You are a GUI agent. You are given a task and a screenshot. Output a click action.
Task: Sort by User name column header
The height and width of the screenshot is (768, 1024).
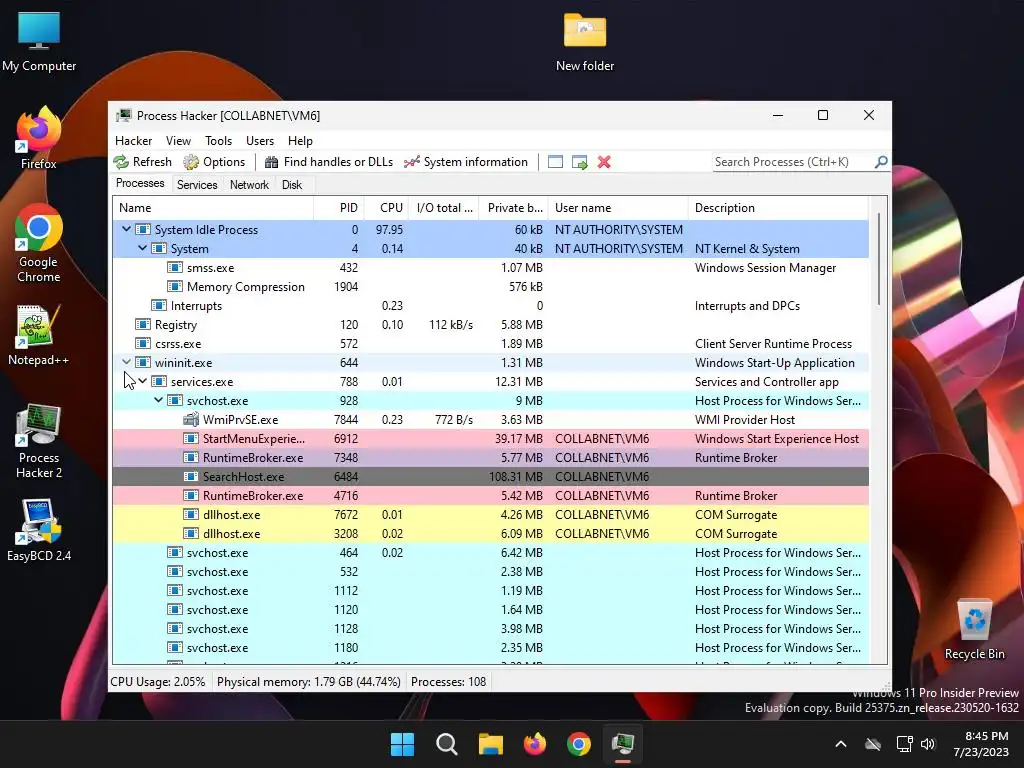pos(618,208)
